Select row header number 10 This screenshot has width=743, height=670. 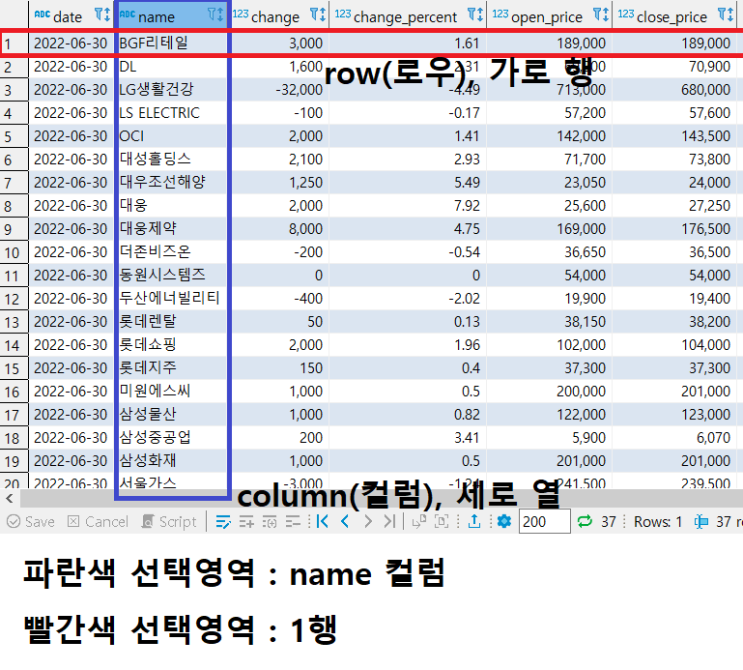tap(14, 253)
